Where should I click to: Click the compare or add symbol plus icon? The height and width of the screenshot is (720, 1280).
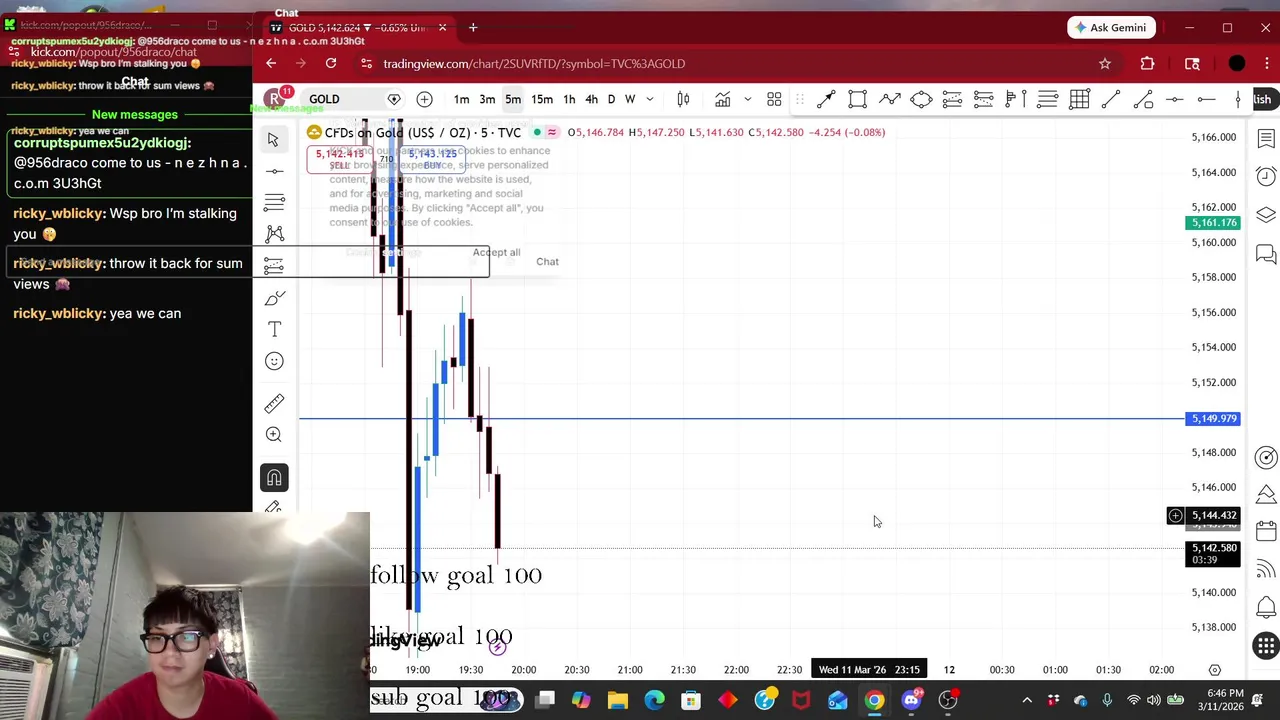pyautogui.click(x=424, y=99)
